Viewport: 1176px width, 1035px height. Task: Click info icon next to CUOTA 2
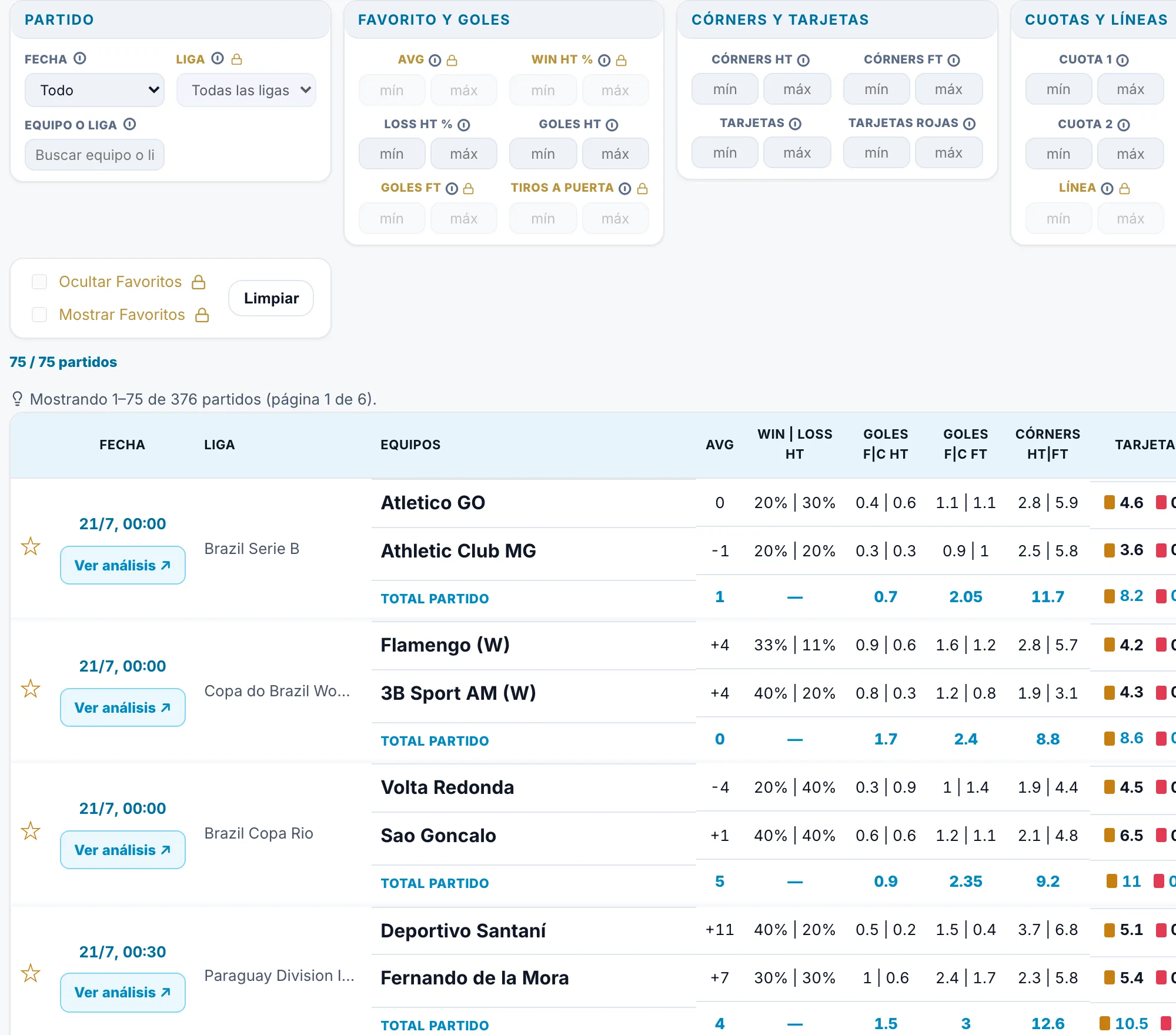coord(1124,125)
